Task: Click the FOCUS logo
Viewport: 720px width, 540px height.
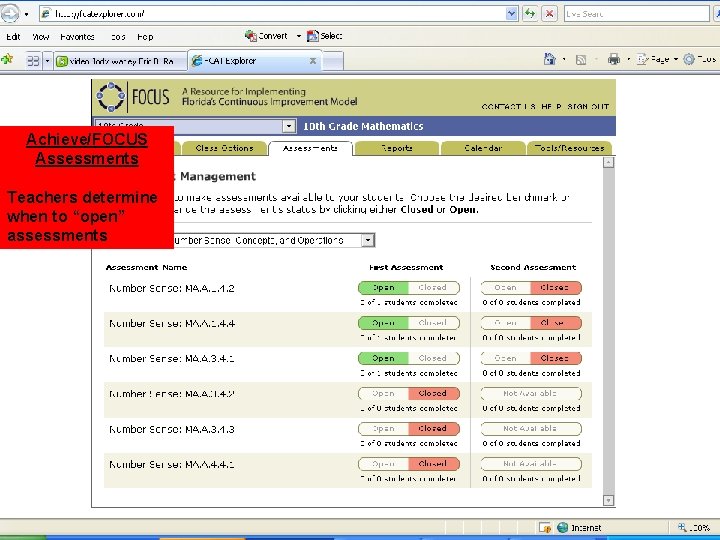Action: (133, 97)
